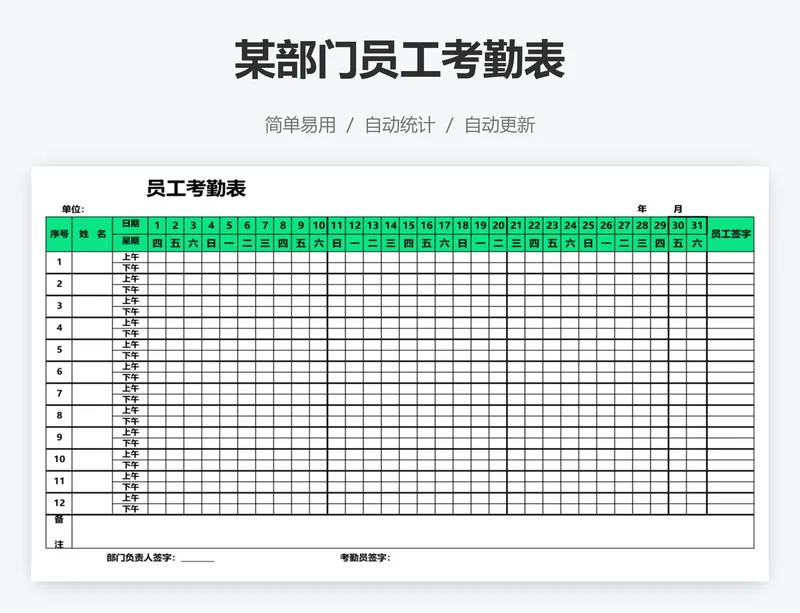Click serial number 3 in 序号 column
Viewport: 800px width, 613px height.
[x=59, y=306]
